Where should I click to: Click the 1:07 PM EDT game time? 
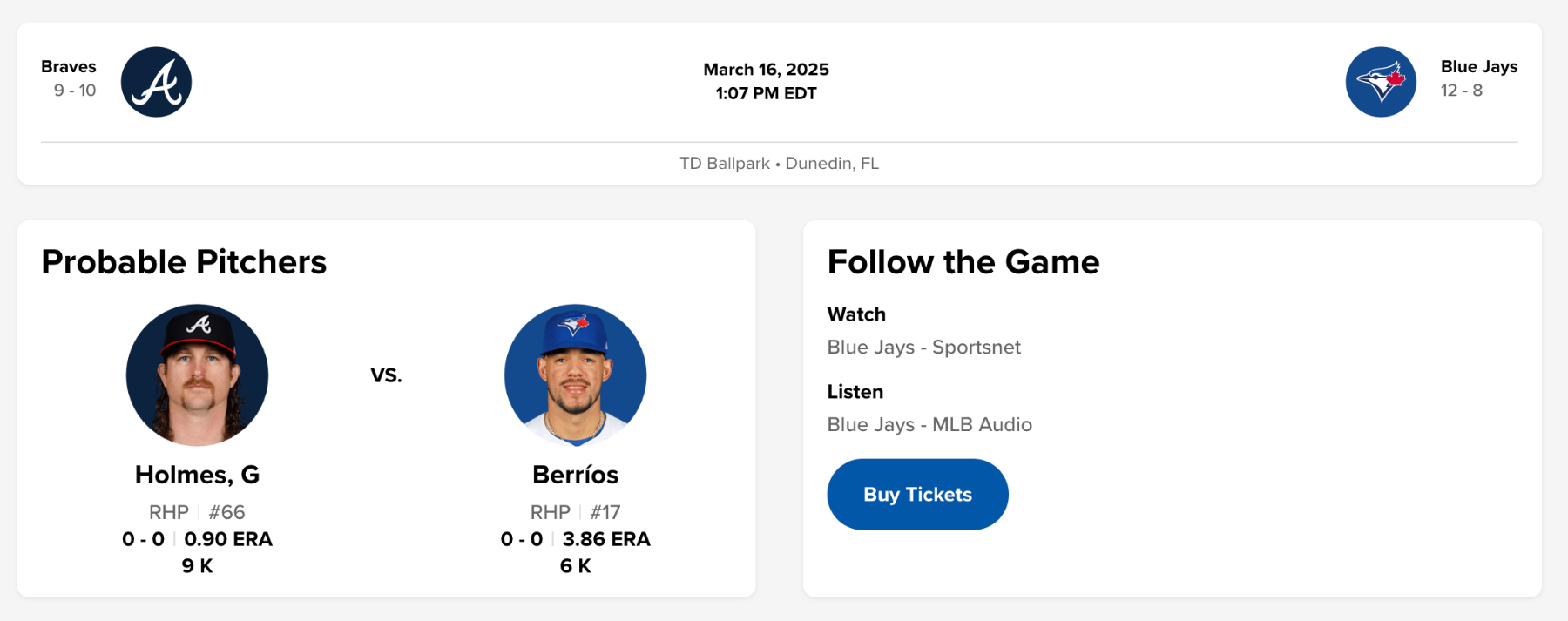coord(766,93)
